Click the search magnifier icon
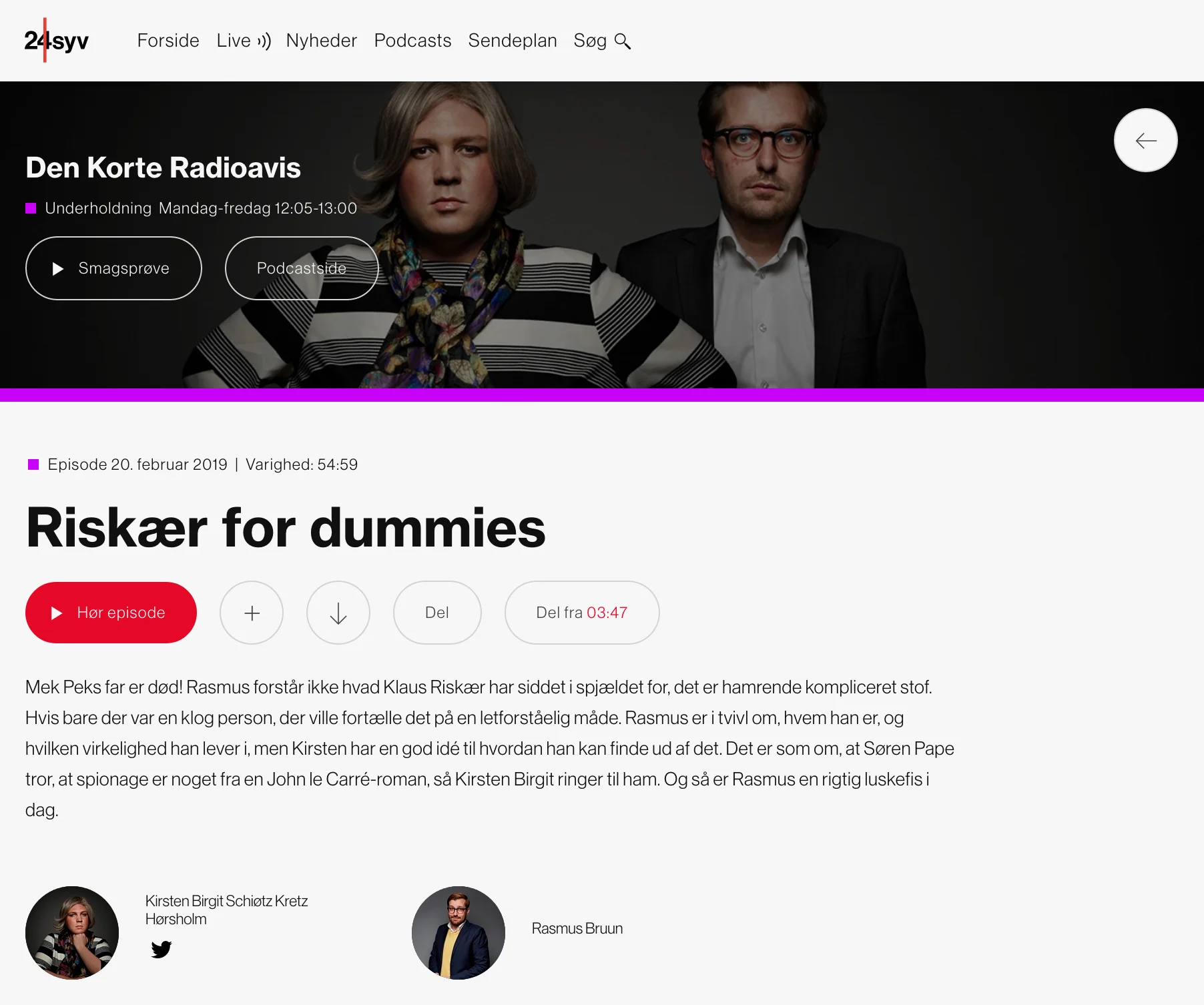Viewport: 1204px width, 1005px height. 622,41
